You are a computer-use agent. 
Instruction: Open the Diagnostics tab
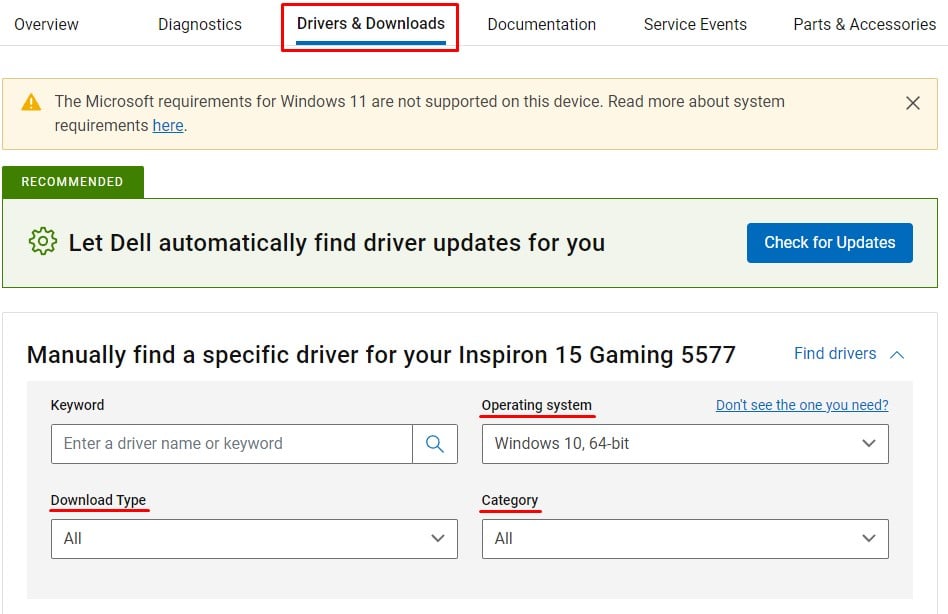(x=200, y=24)
